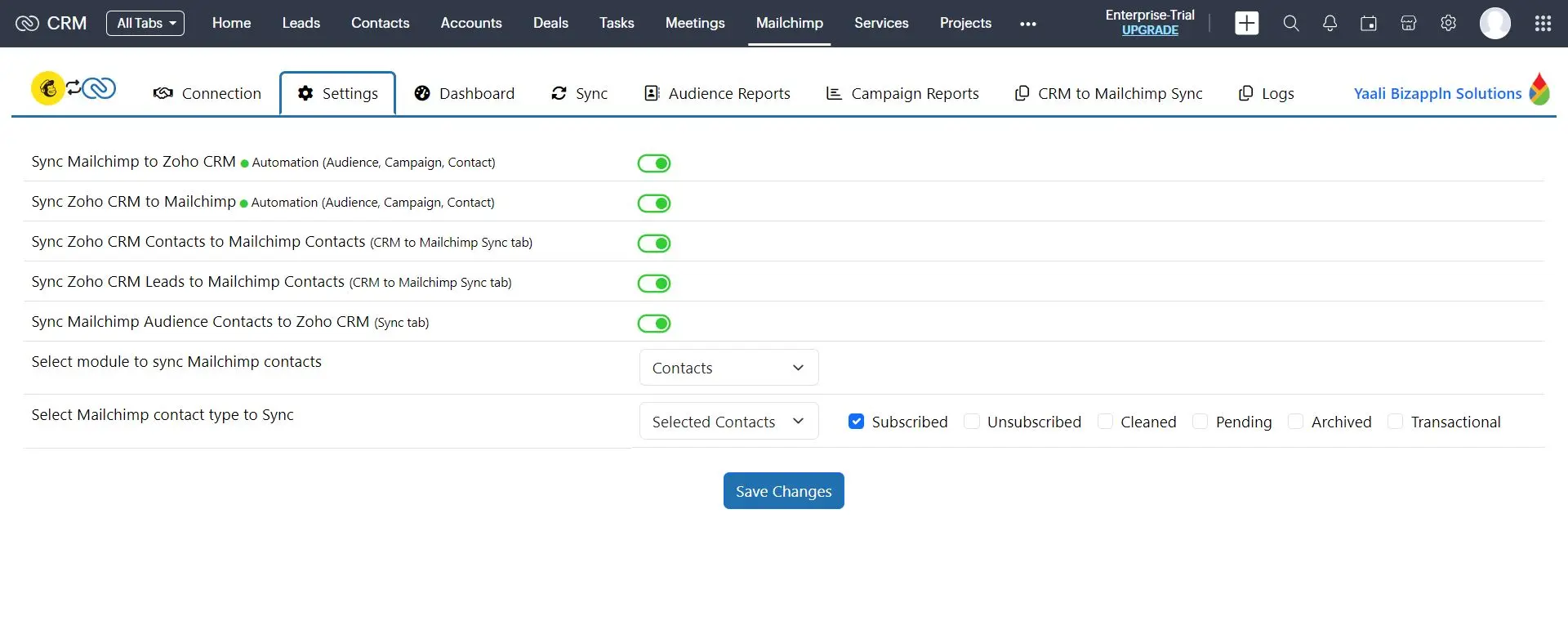The height and width of the screenshot is (621, 1568).
Task: Click the create new record plus icon
Action: (1246, 23)
